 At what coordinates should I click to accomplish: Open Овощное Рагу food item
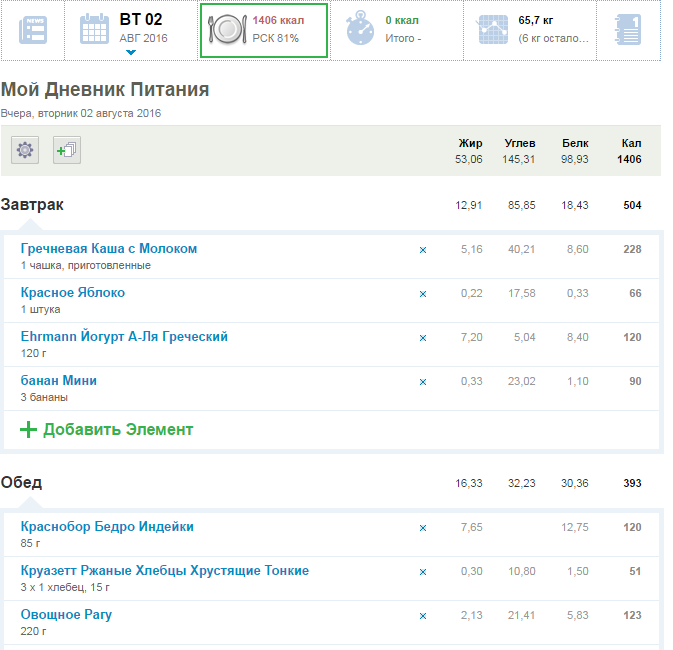(66, 614)
